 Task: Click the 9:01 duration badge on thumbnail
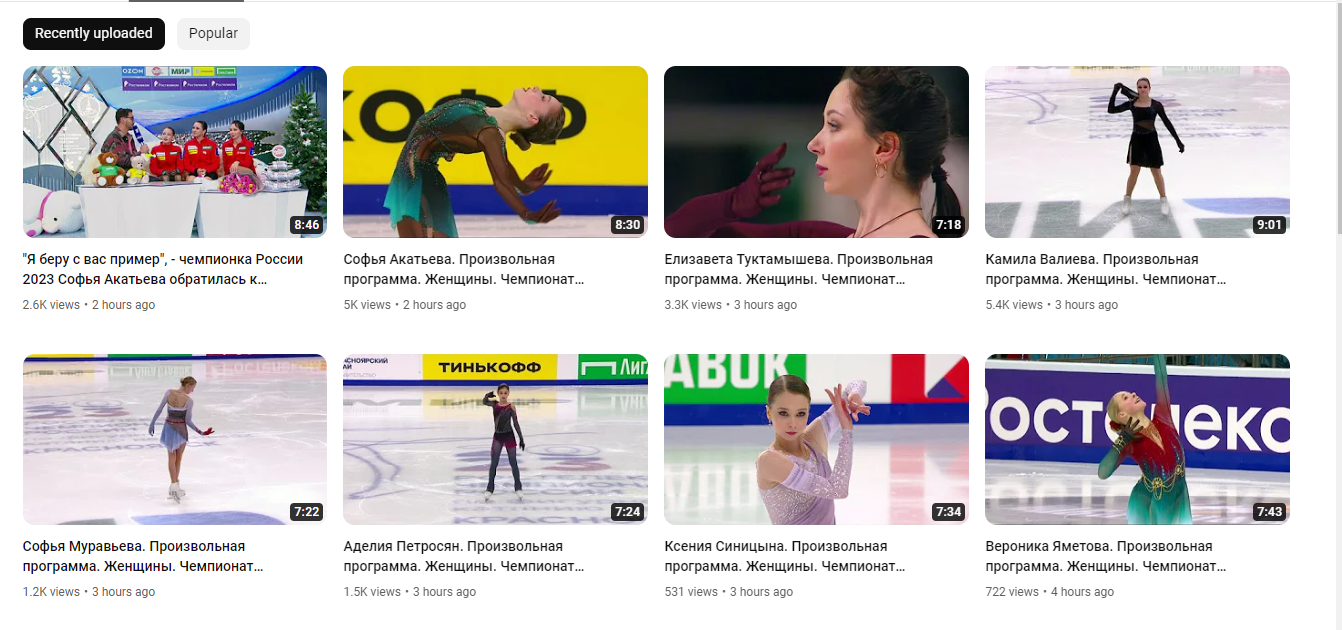[x=1269, y=225]
